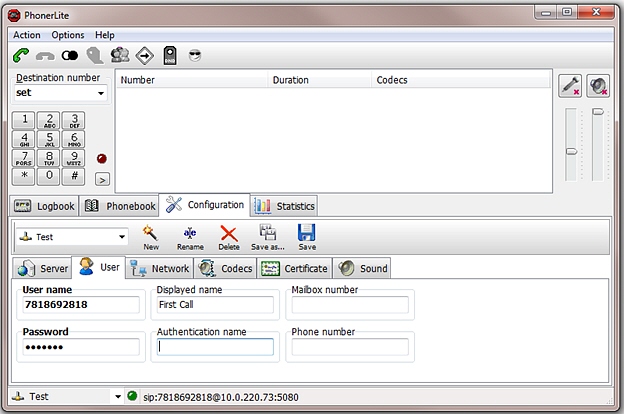Click the Rename profile icon

[x=190, y=238]
